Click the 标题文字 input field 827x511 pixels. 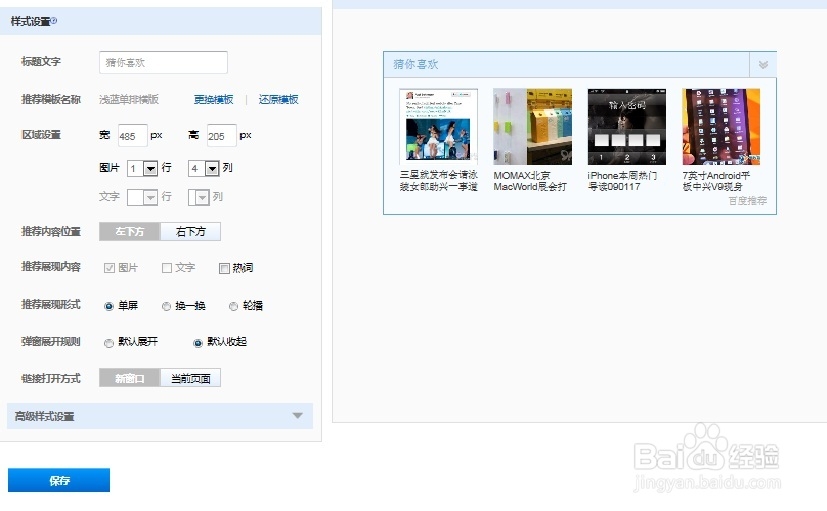pyautogui.click(x=164, y=62)
